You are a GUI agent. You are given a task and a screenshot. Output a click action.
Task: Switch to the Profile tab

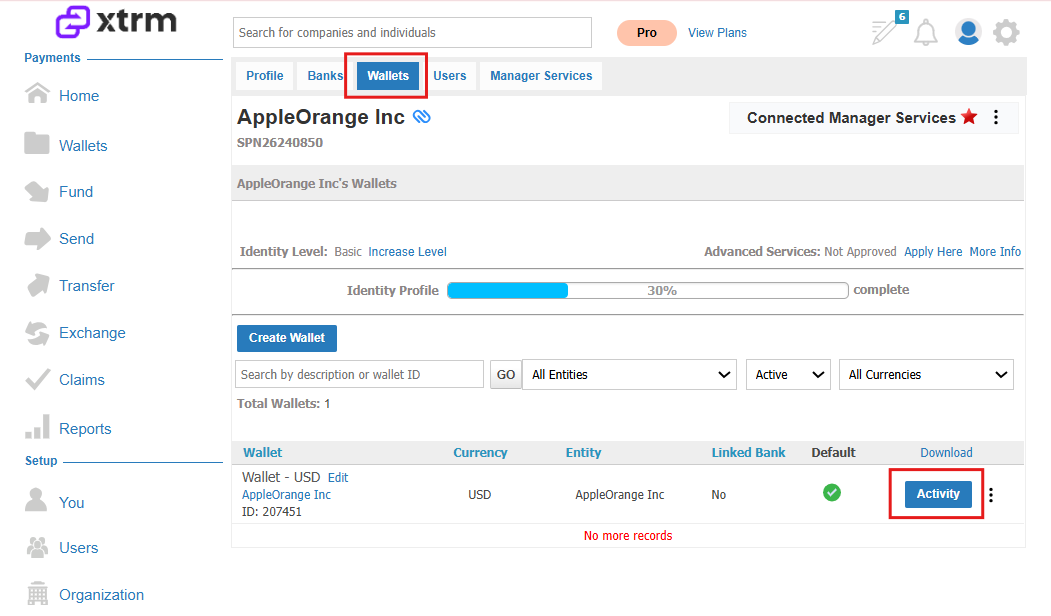265,76
